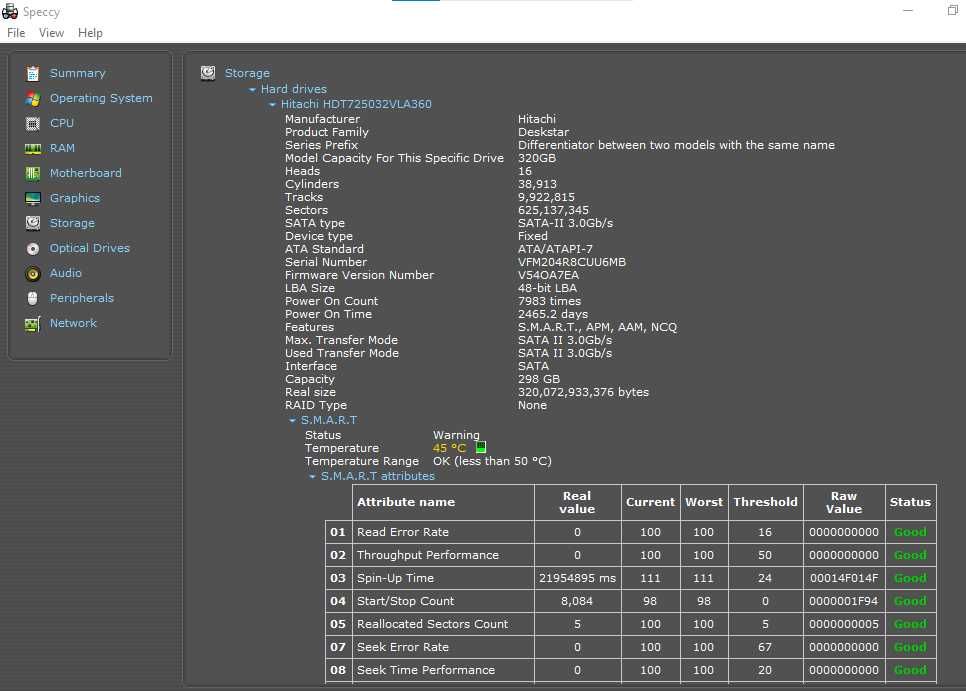Click the Real size 320,072,933,376 bytes value
This screenshot has width=966, height=691.
tap(583, 392)
